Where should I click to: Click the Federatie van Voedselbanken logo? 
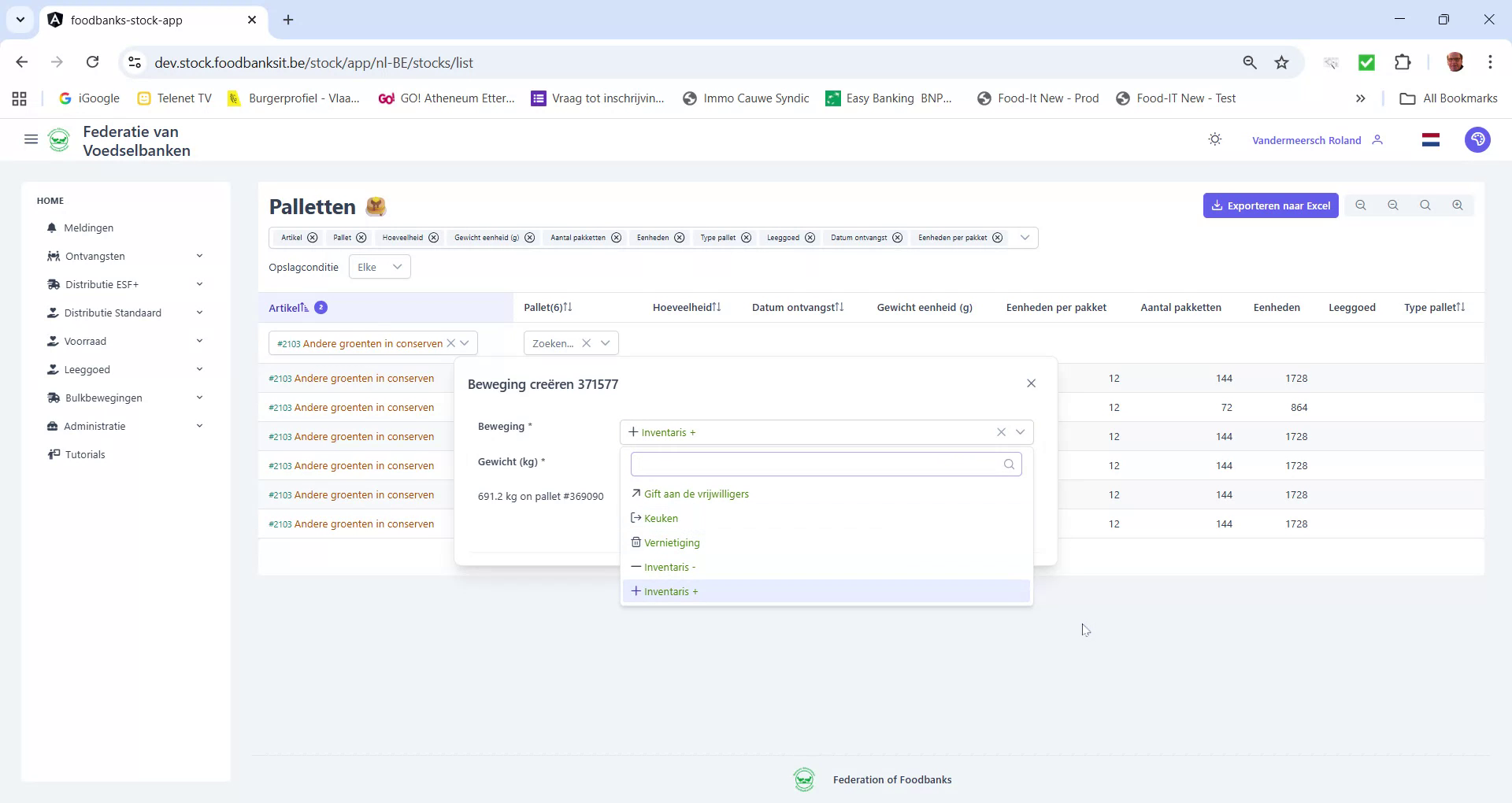coord(59,139)
